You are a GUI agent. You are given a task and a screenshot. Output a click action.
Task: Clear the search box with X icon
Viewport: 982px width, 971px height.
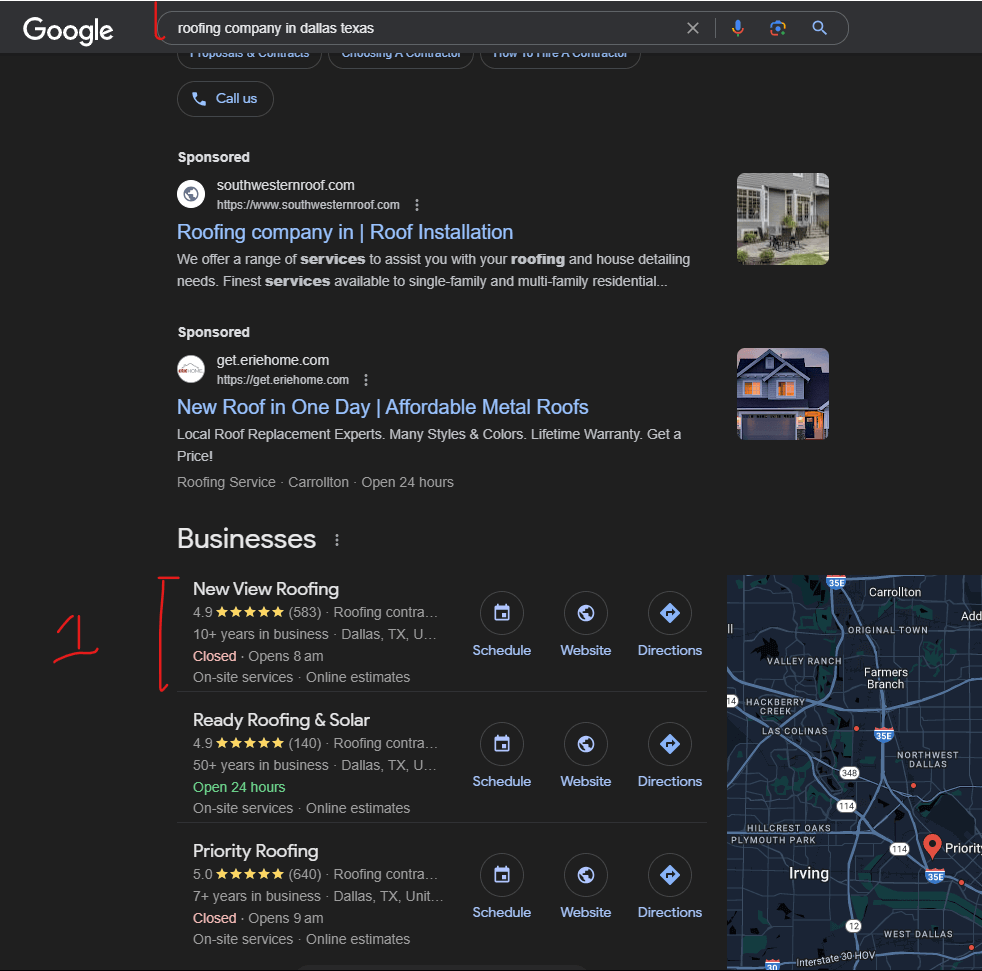[693, 28]
